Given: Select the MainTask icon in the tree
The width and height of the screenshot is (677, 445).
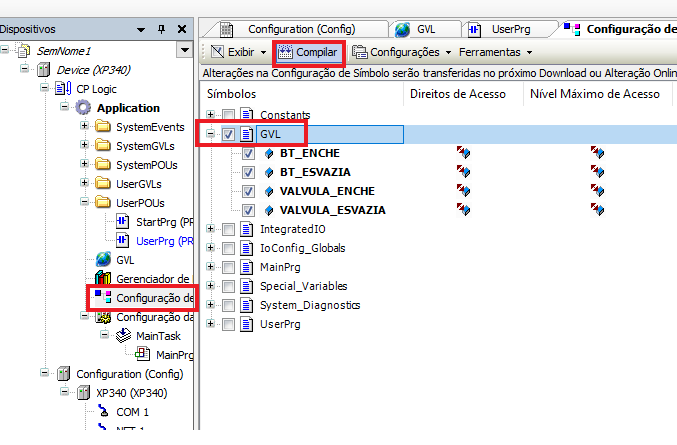Looking at the screenshot, I should coord(119,336).
